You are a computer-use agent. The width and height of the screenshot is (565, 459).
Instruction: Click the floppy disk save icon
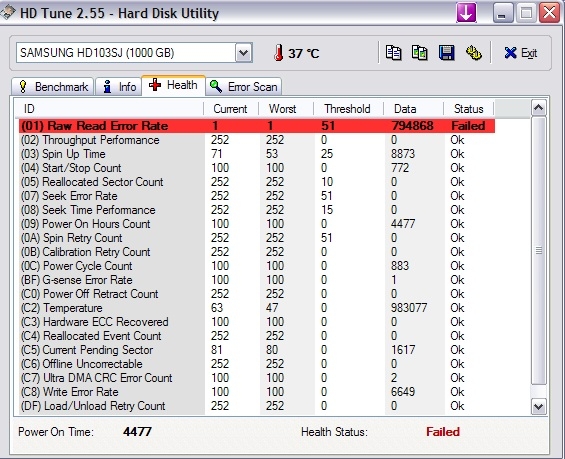pos(446,53)
